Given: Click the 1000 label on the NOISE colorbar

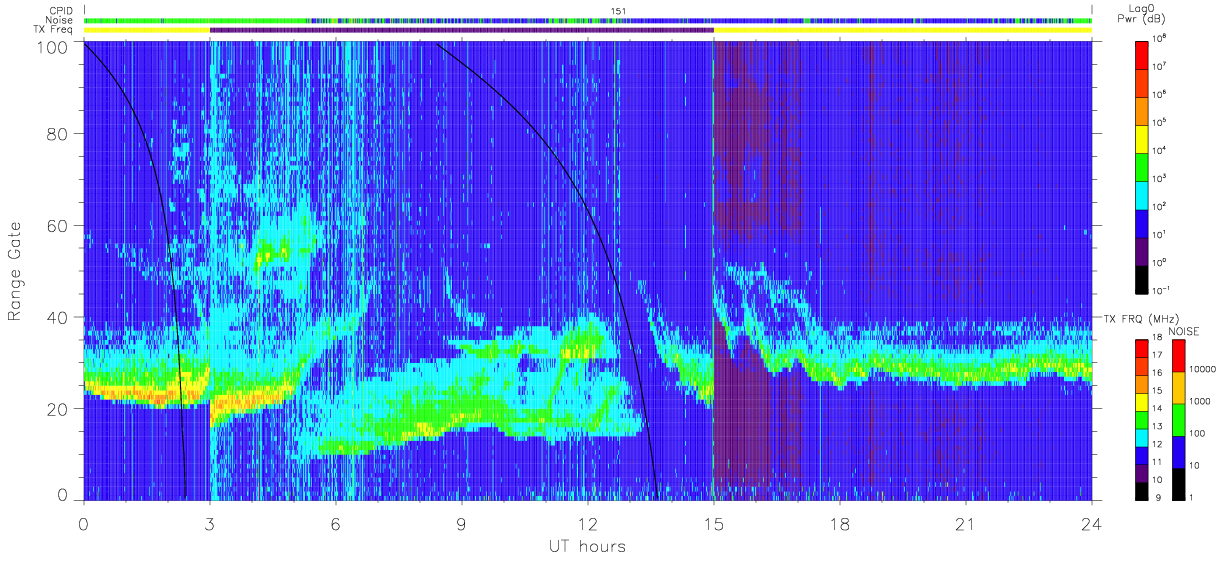Looking at the screenshot, I should click(1200, 401).
